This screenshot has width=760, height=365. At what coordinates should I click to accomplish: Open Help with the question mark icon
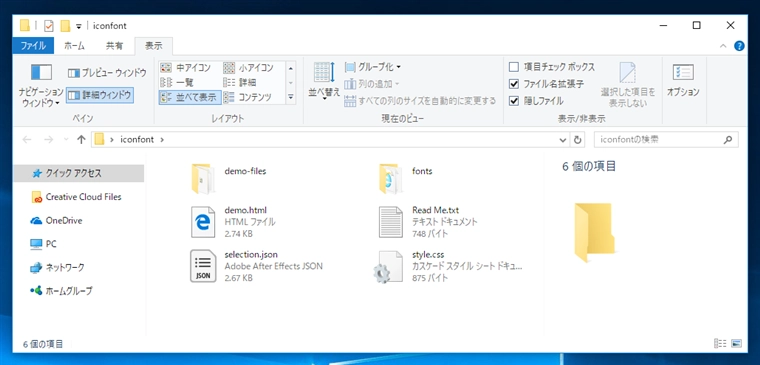pos(739,46)
